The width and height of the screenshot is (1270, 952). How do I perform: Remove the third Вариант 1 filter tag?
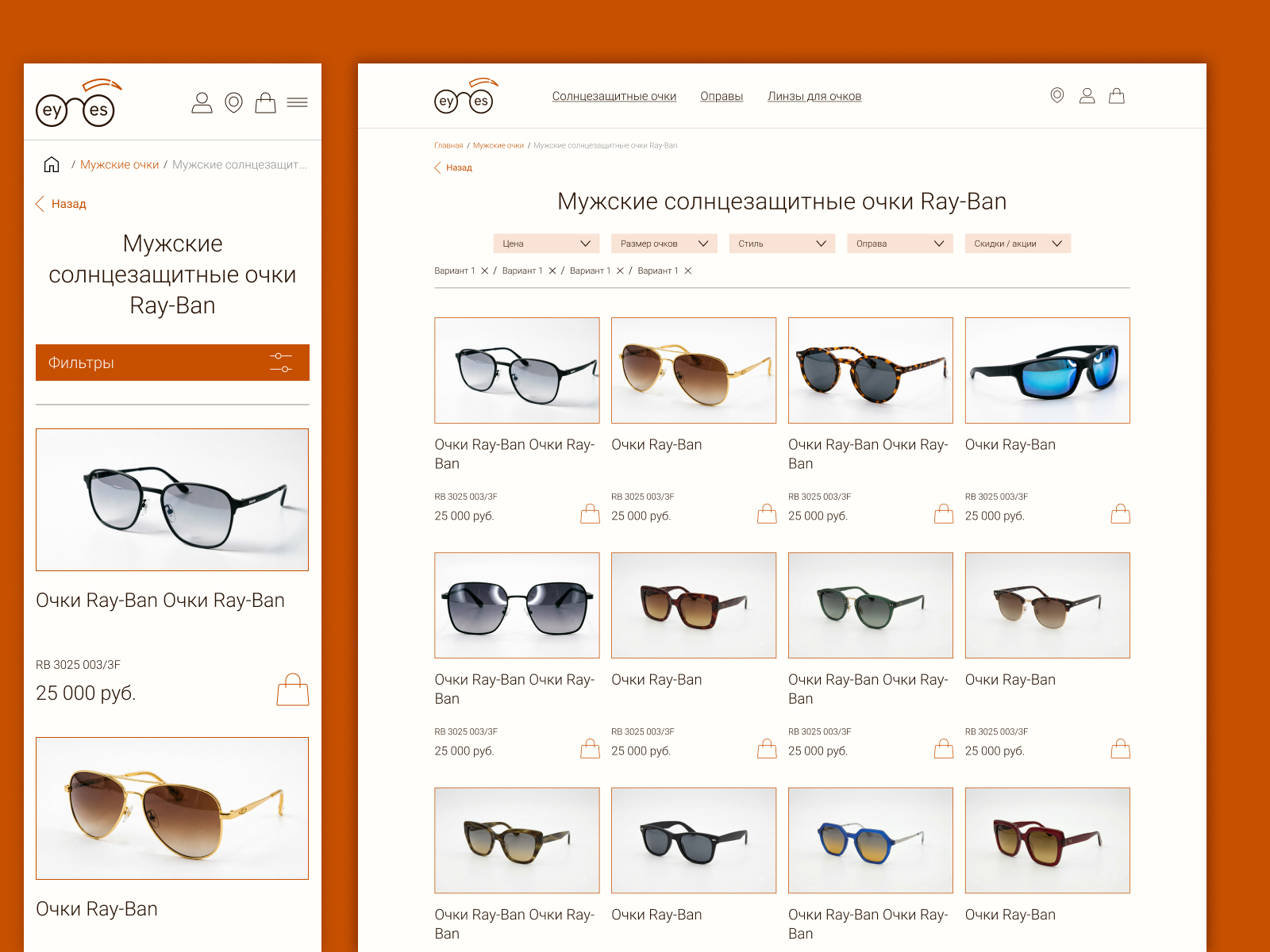620,271
